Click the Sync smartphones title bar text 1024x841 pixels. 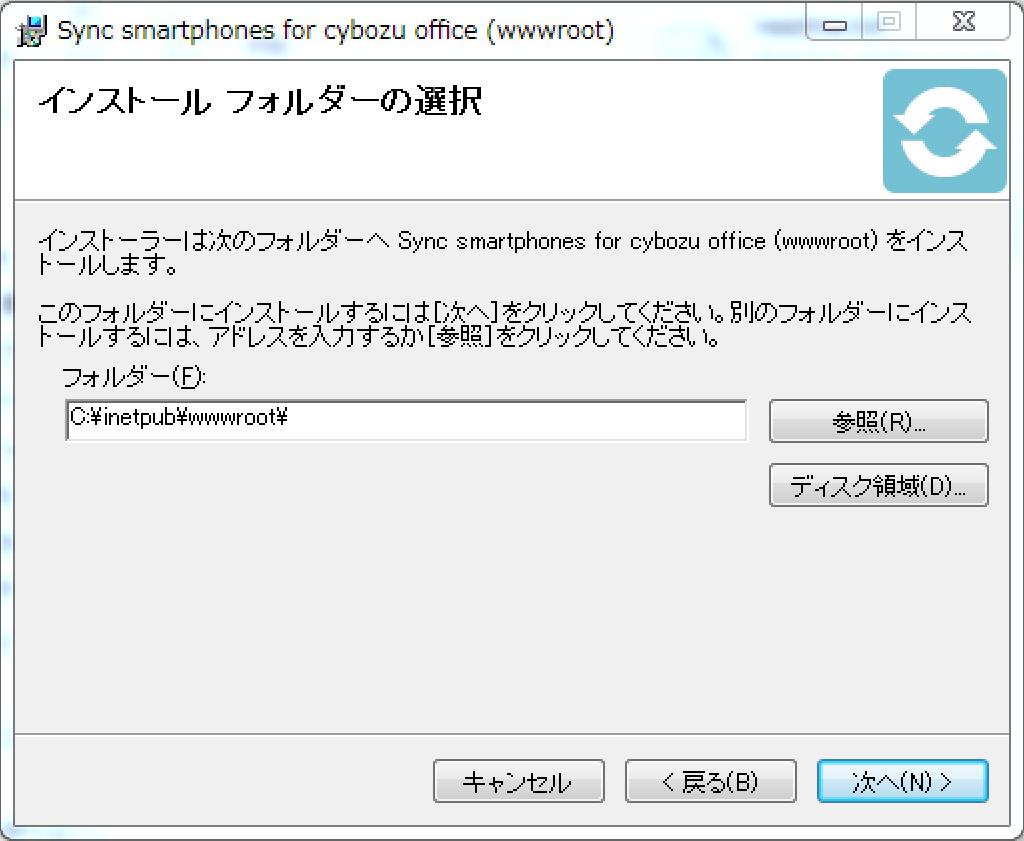pos(335,31)
